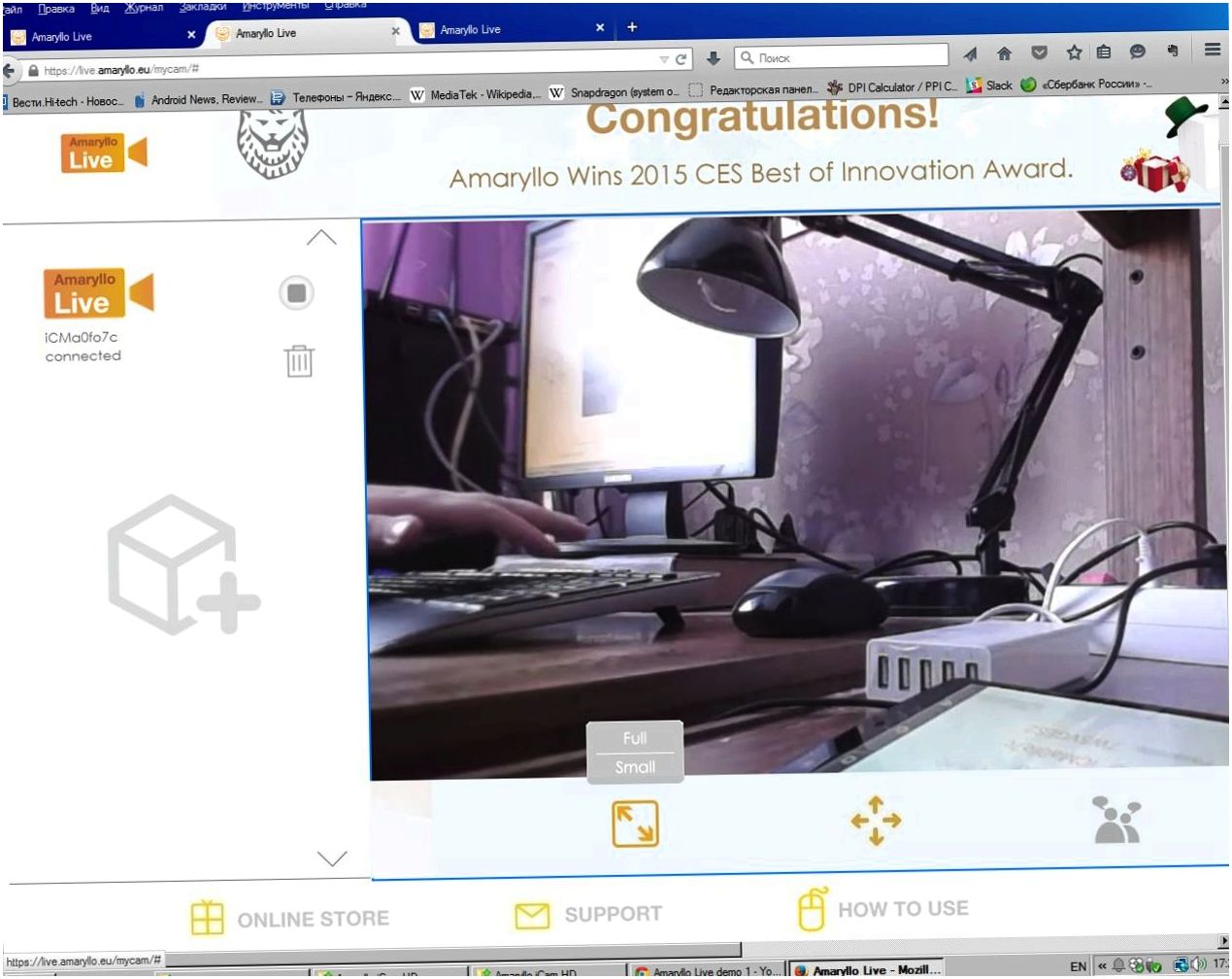Go back with browser back arrow
The height and width of the screenshot is (979, 1232).
pyautogui.click(x=9, y=70)
